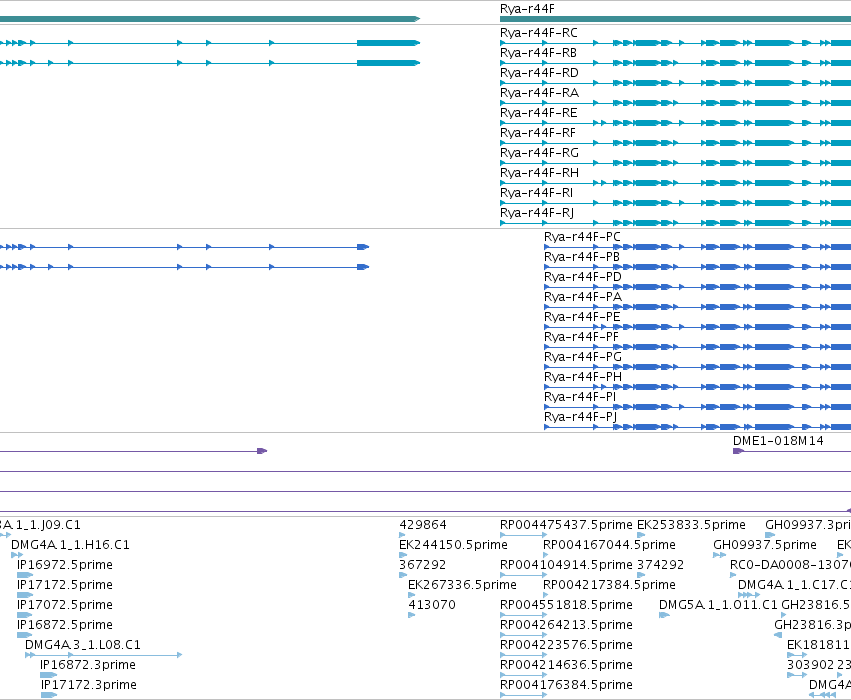Screen dimensions: 851x700
Task: Select the DMG5A.1_1.O11.C1 label
Action: pos(718,604)
